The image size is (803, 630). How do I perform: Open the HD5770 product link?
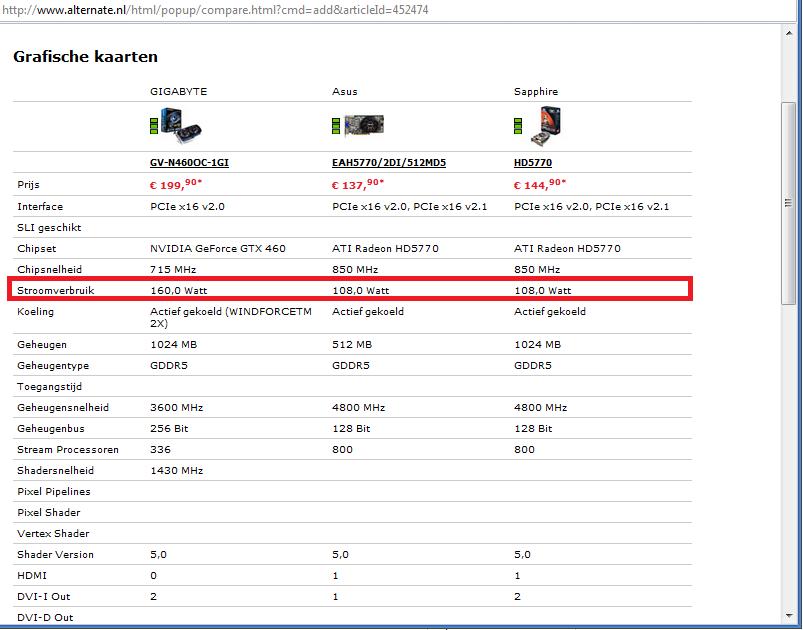pos(533,163)
